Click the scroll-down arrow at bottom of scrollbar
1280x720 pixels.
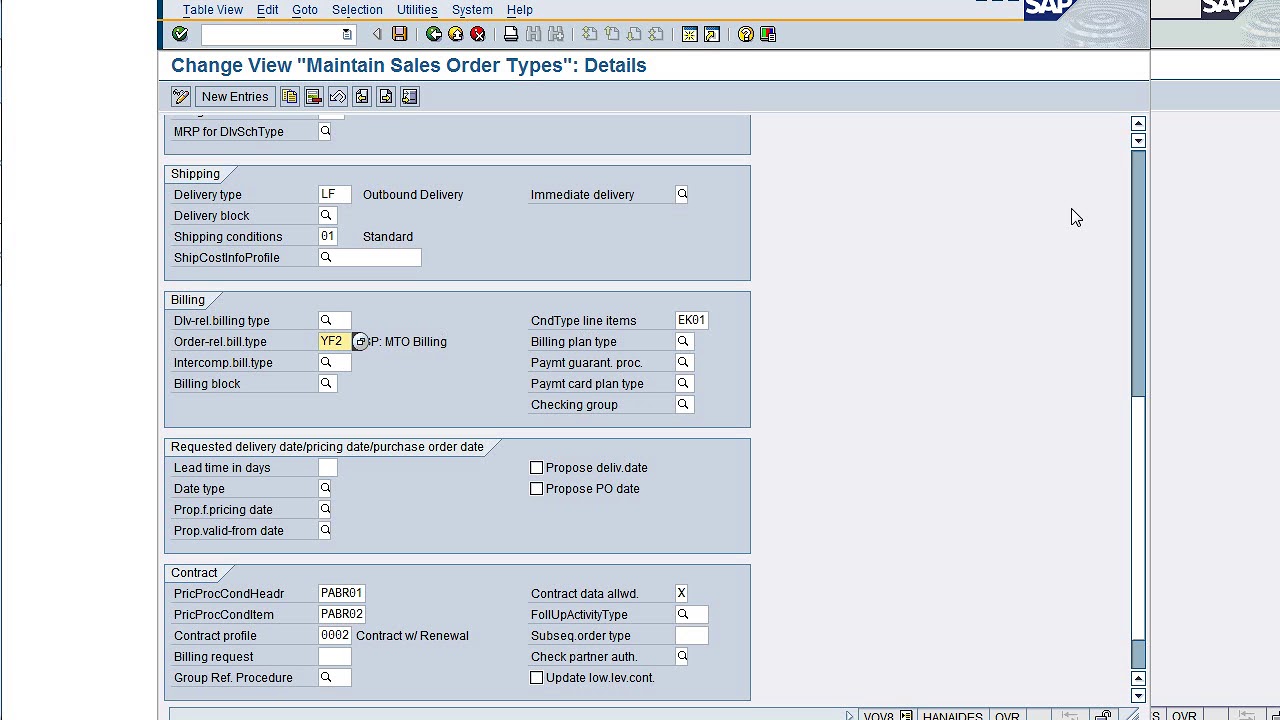pyautogui.click(x=1138, y=695)
